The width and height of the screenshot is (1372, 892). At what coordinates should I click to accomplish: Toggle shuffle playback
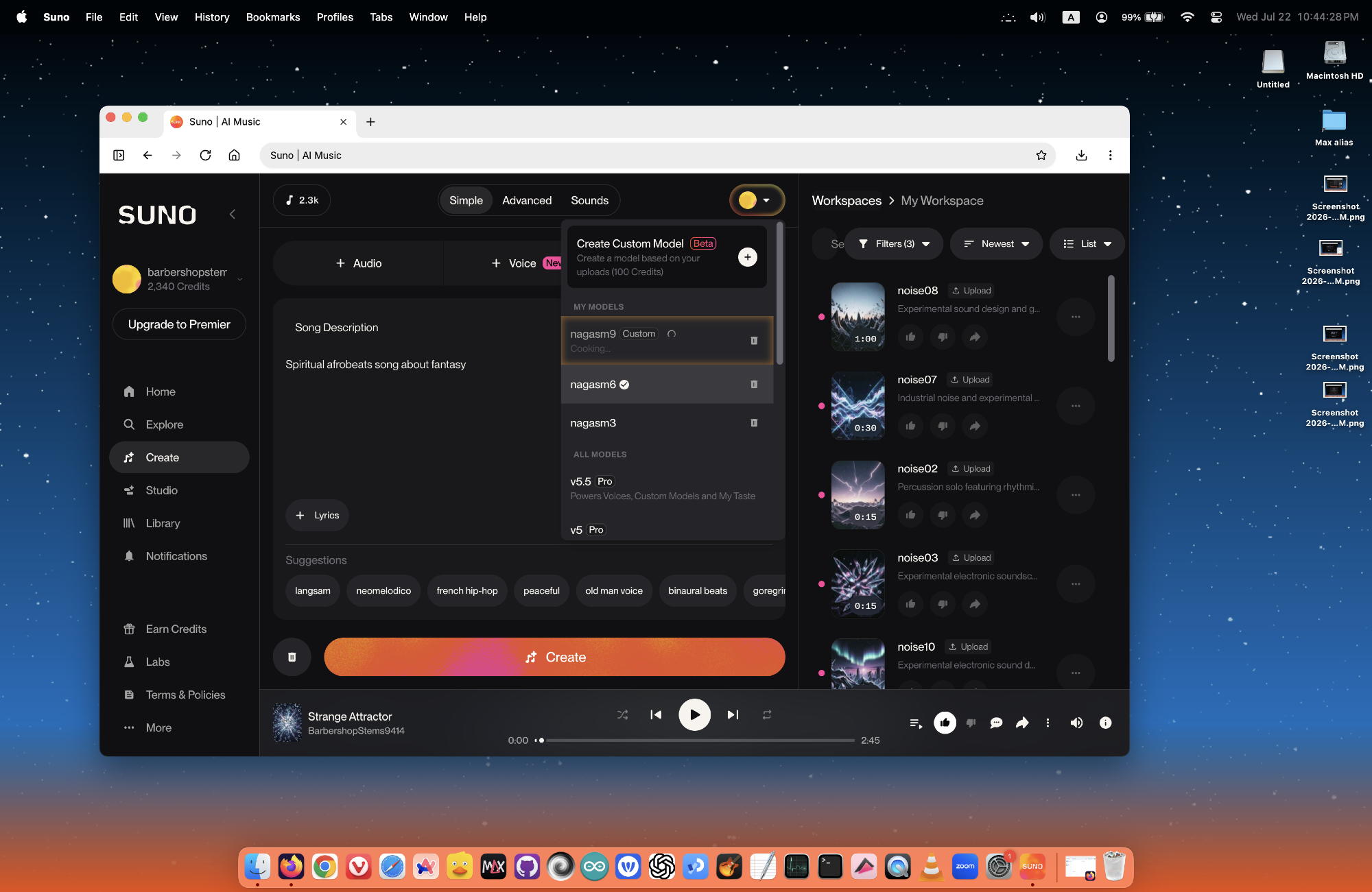(x=622, y=714)
